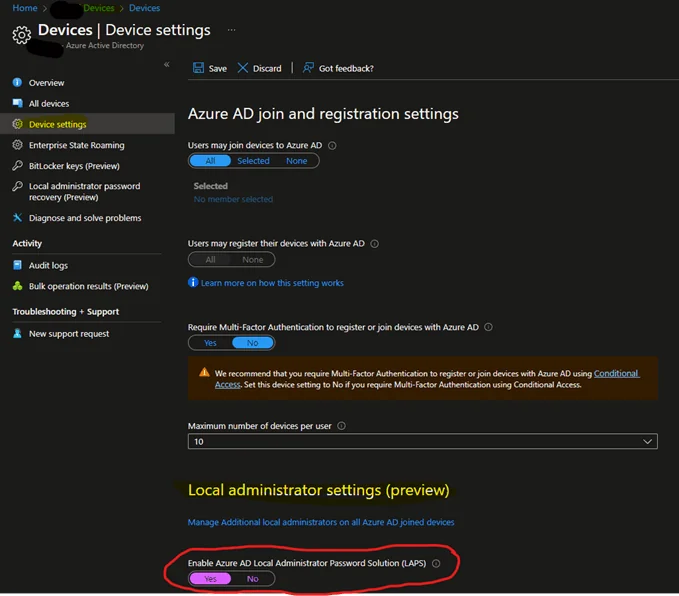
Task: Click the BitLocker keys key icon
Action: pos(18,166)
